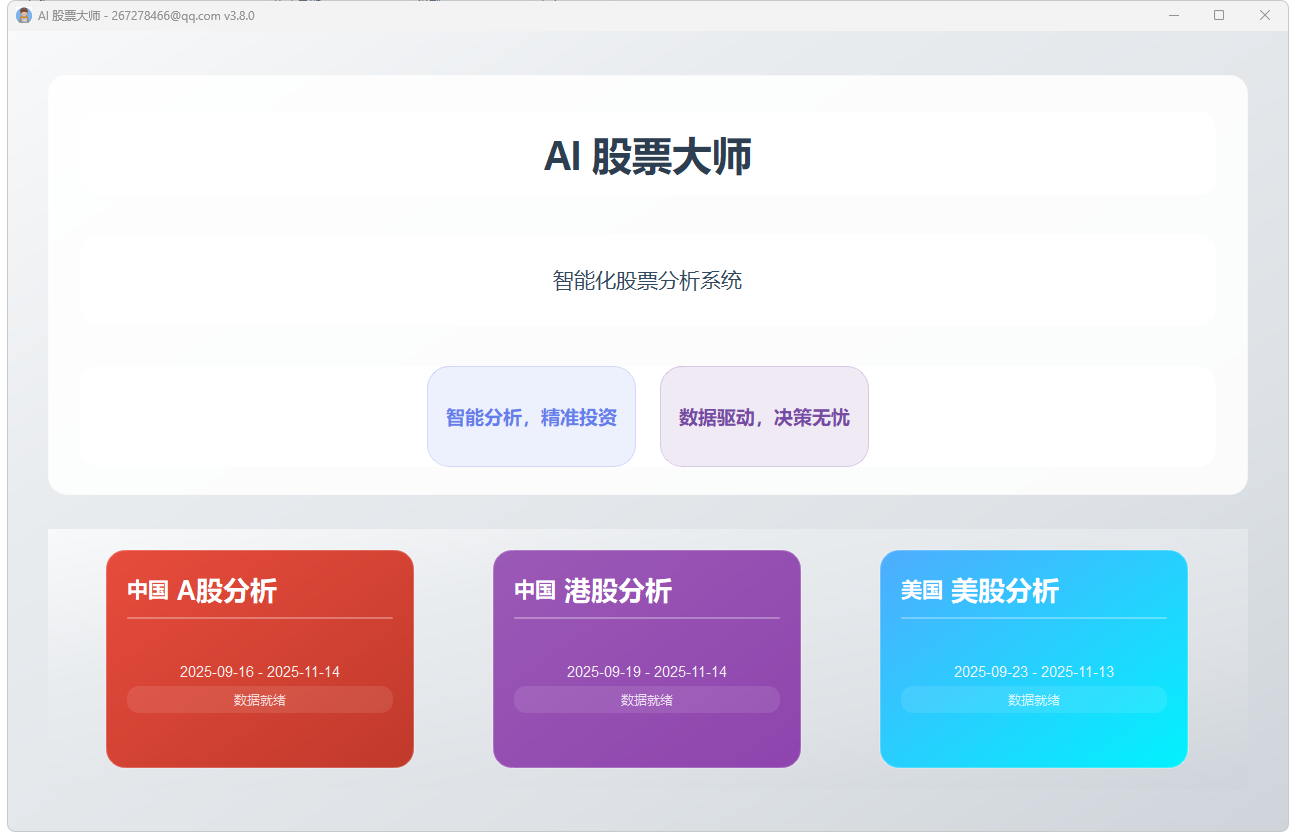Click the AI 股票大师 main heading
The height and width of the screenshot is (839, 1296).
pyautogui.click(x=648, y=156)
